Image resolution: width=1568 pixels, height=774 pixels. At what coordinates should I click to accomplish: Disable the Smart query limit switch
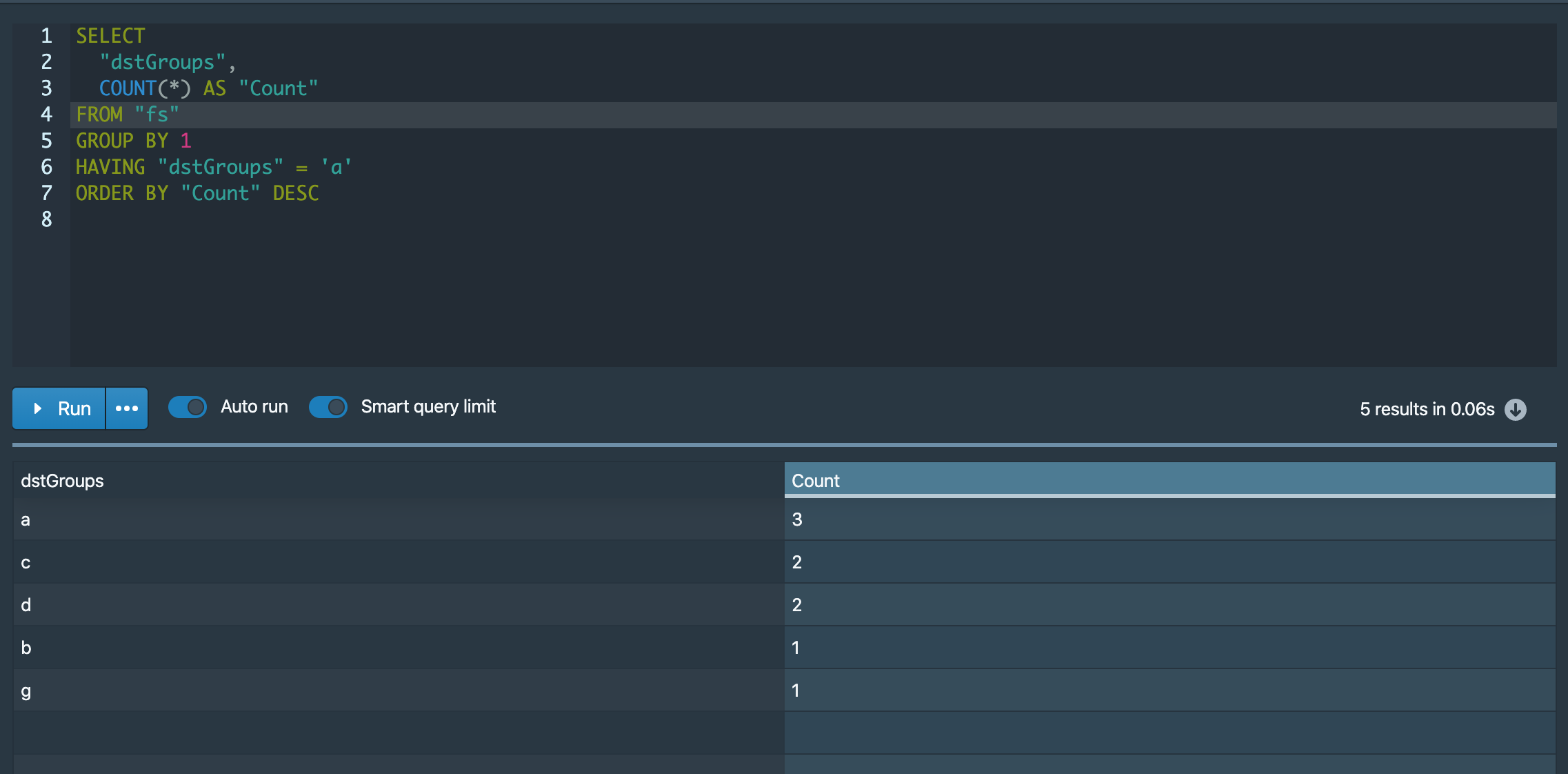[x=328, y=407]
